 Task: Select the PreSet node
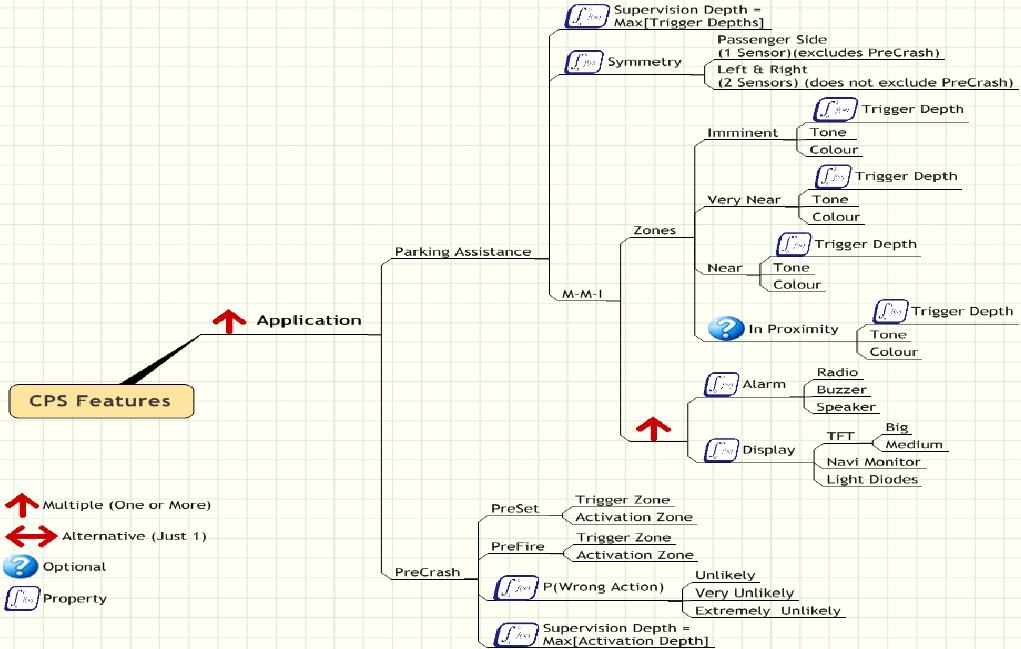click(515, 508)
